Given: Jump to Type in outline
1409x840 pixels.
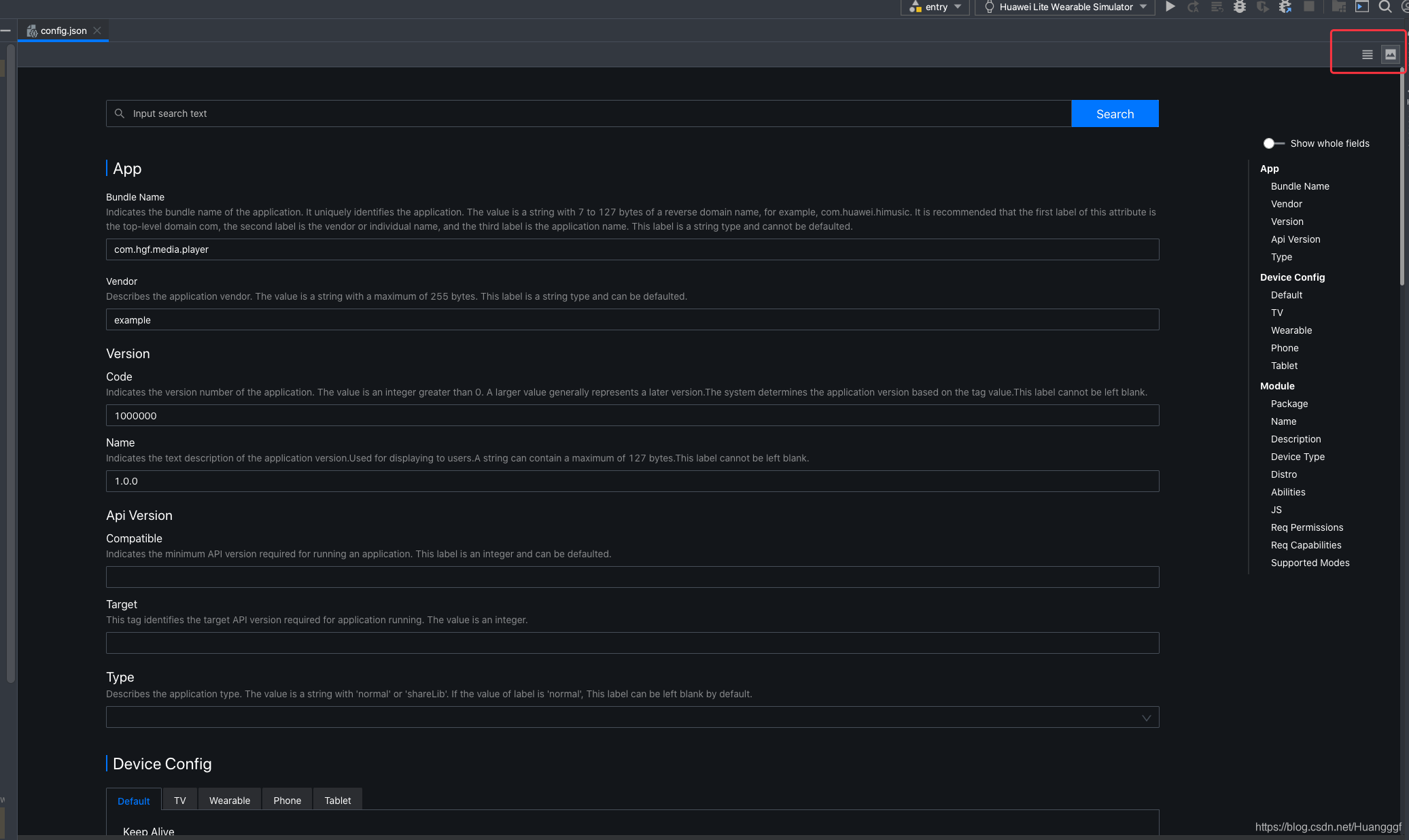Looking at the screenshot, I should [1281, 257].
